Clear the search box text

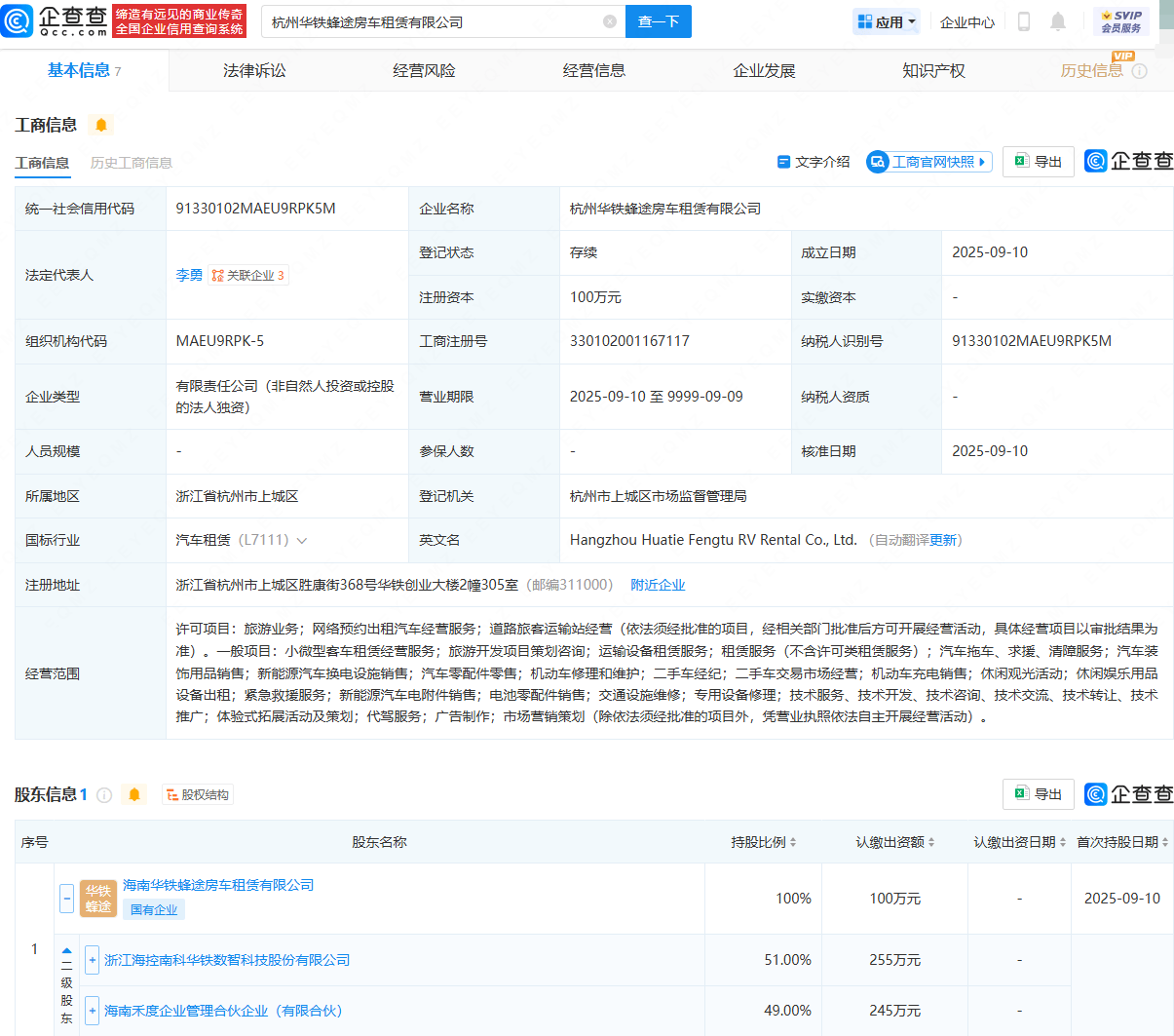[610, 21]
